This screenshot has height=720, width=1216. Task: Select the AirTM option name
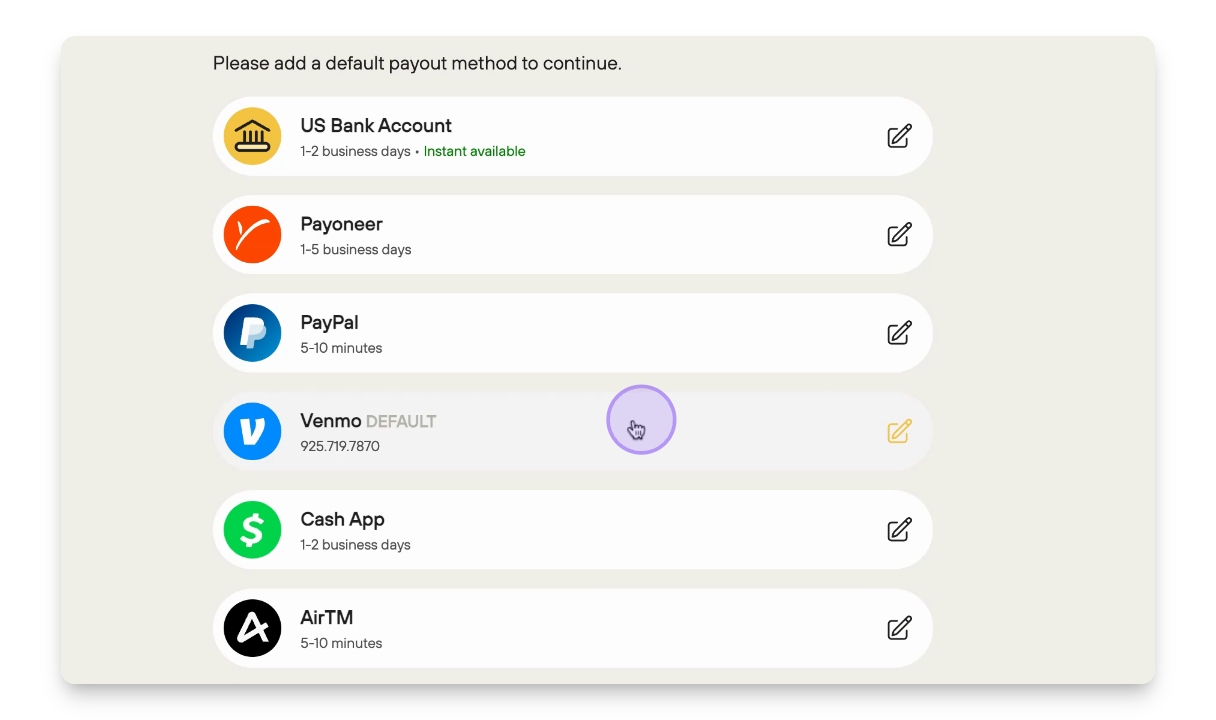(x=327, y=617)
